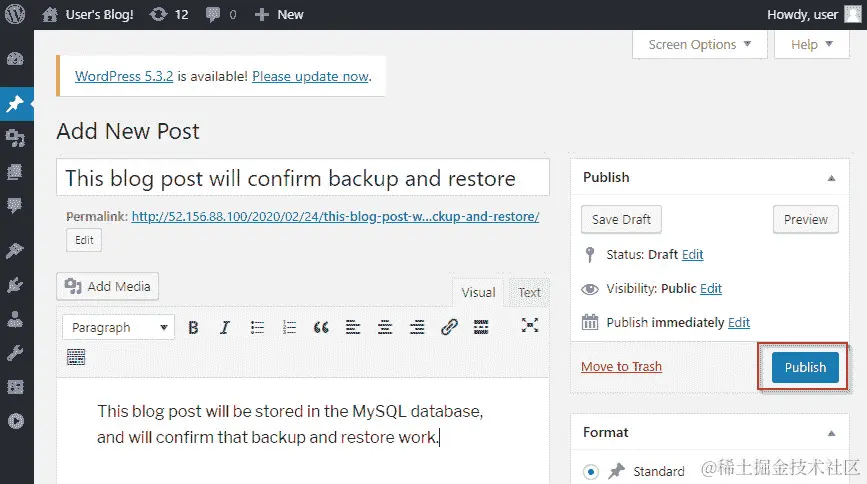Edit Public visibility setting
The width and height of the screenshot is (867, 484).
click(711, 289)
